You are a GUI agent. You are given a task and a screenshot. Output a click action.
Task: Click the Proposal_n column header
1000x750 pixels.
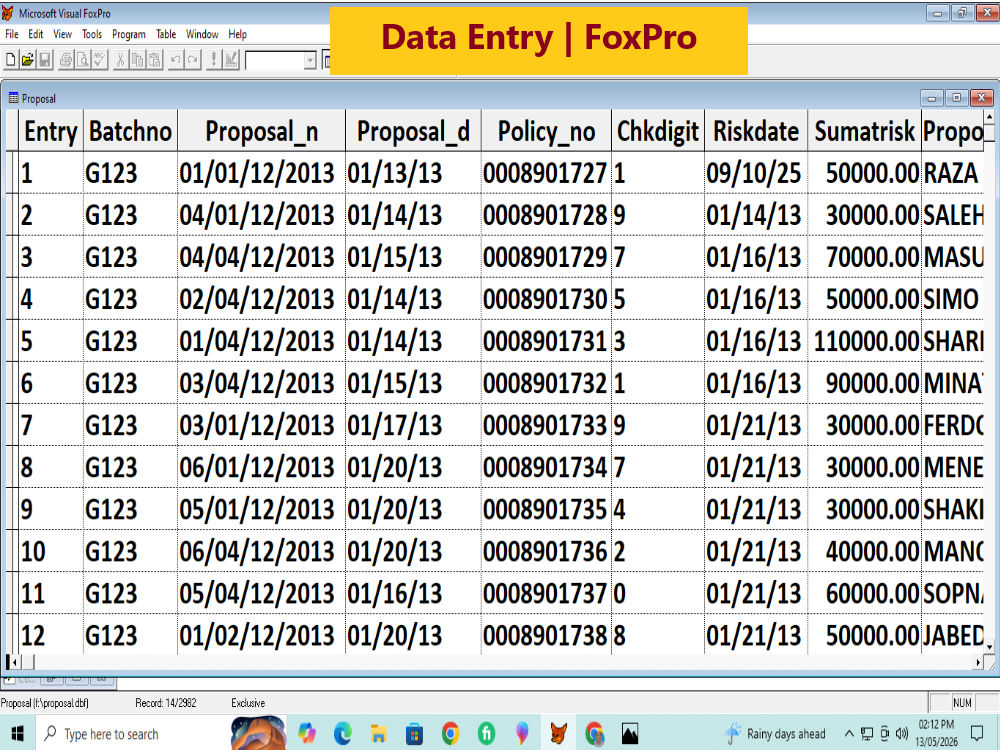point(261,131)
